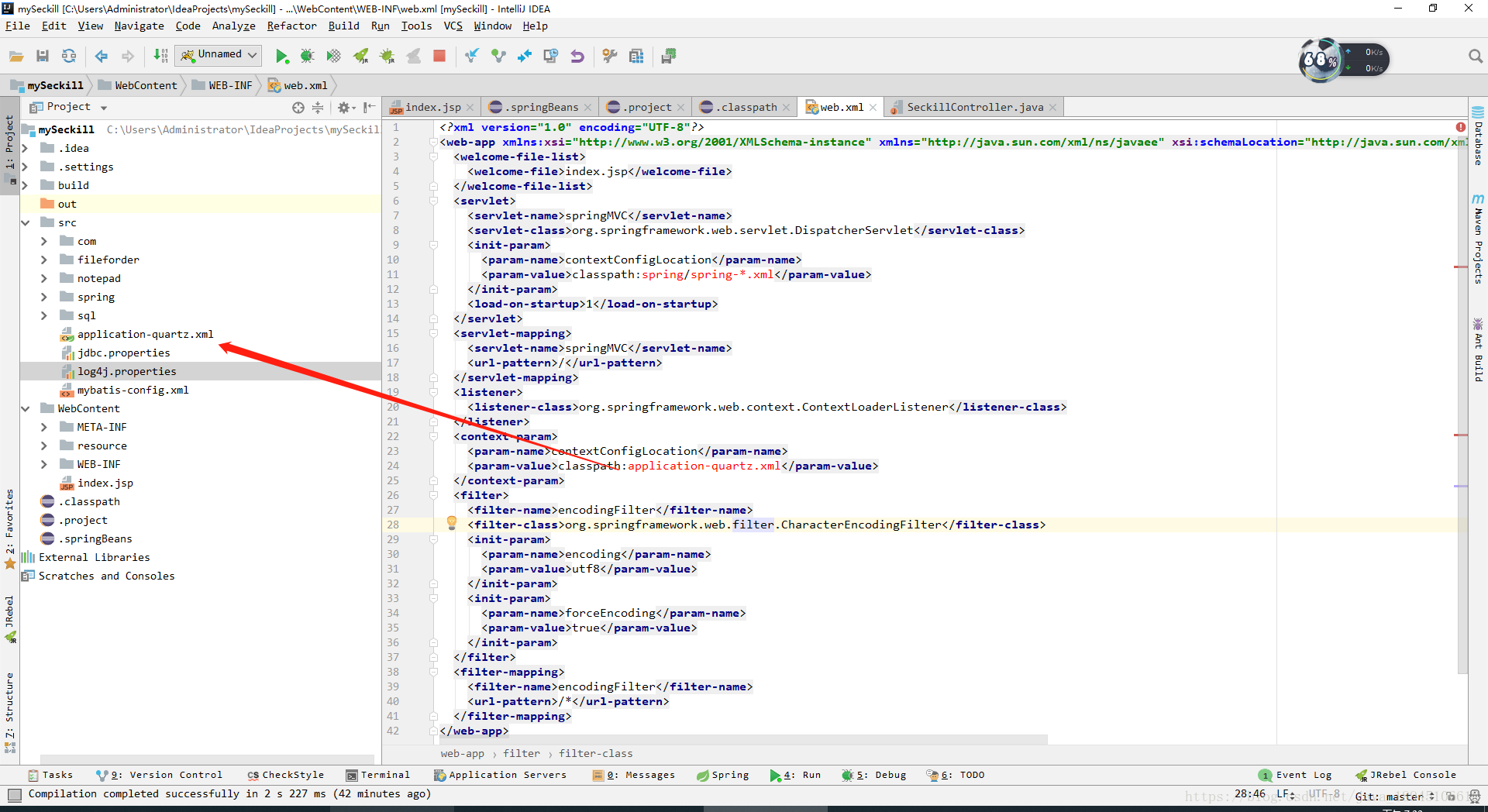This screenshot has width=1488, height=812.
Task: Click the purple Revert arrow icon
Action: tap(577, 56)
